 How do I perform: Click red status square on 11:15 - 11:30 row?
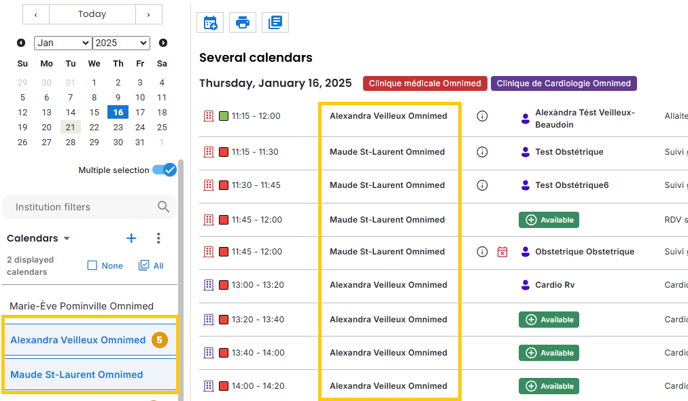[224, 152]
